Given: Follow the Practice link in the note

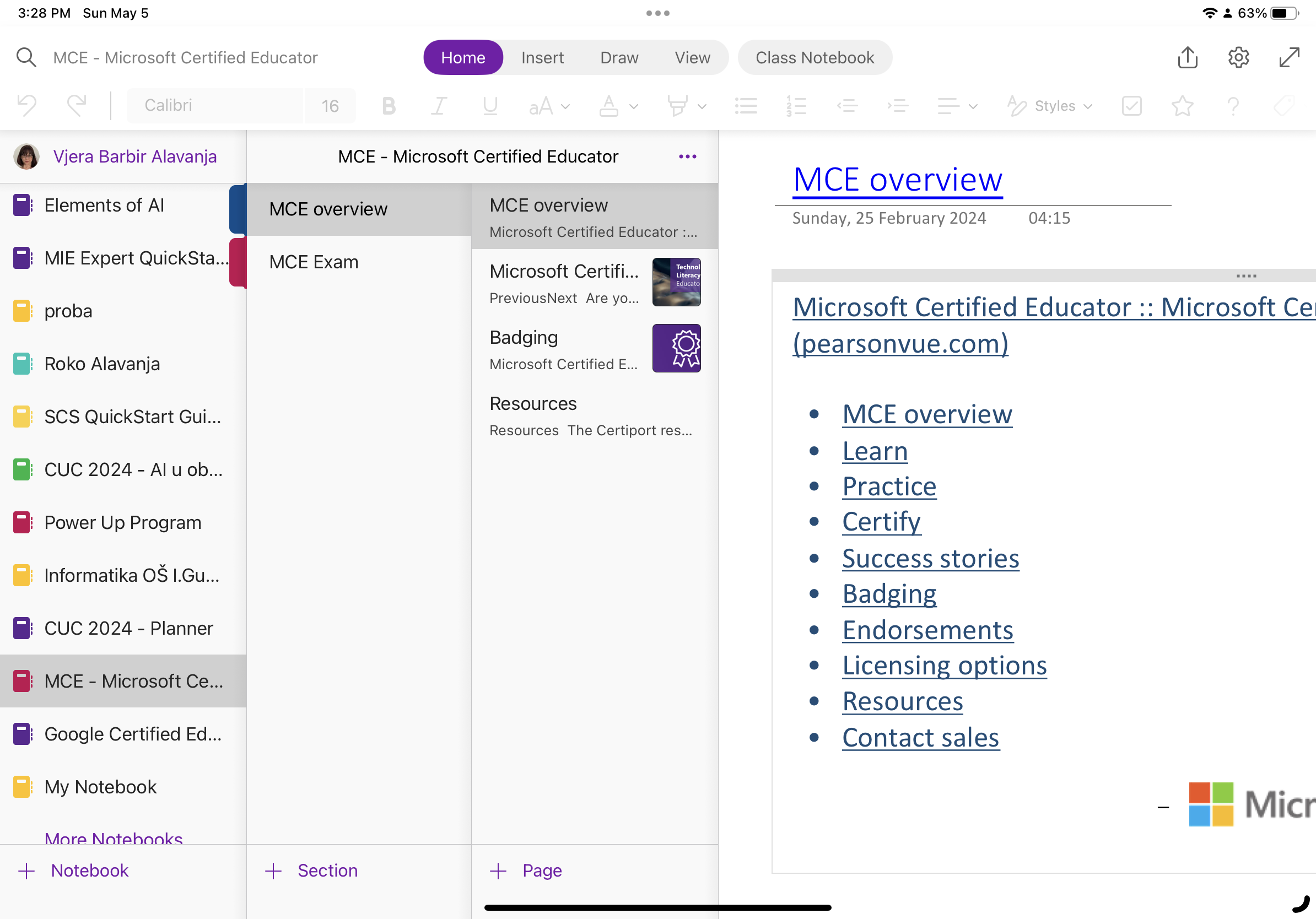Looking at the screenshot, I should pos(889,486).
